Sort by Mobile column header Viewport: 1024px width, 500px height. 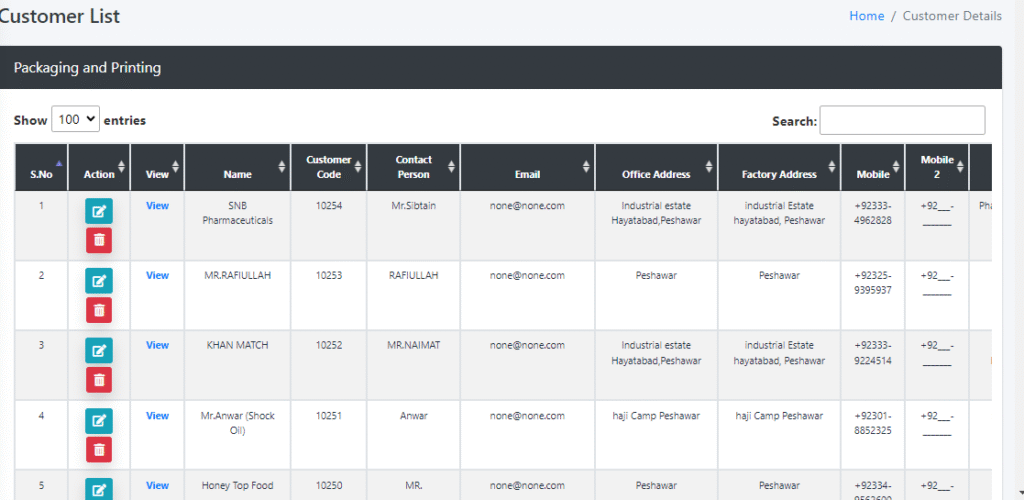[873, 168]
